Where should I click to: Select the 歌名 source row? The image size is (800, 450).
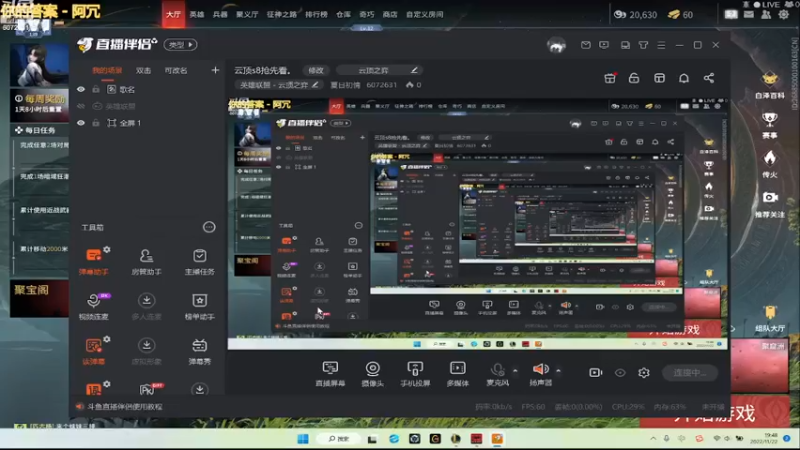148,89
